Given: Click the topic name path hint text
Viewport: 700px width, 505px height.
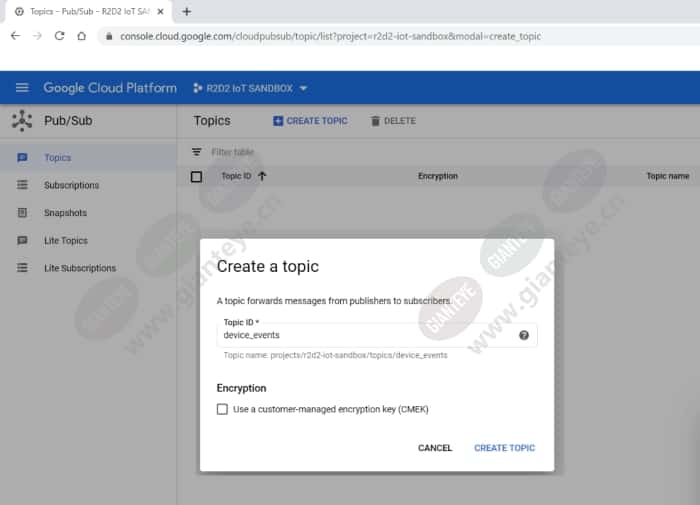Looking at the screenshot, I should (335, 355).
